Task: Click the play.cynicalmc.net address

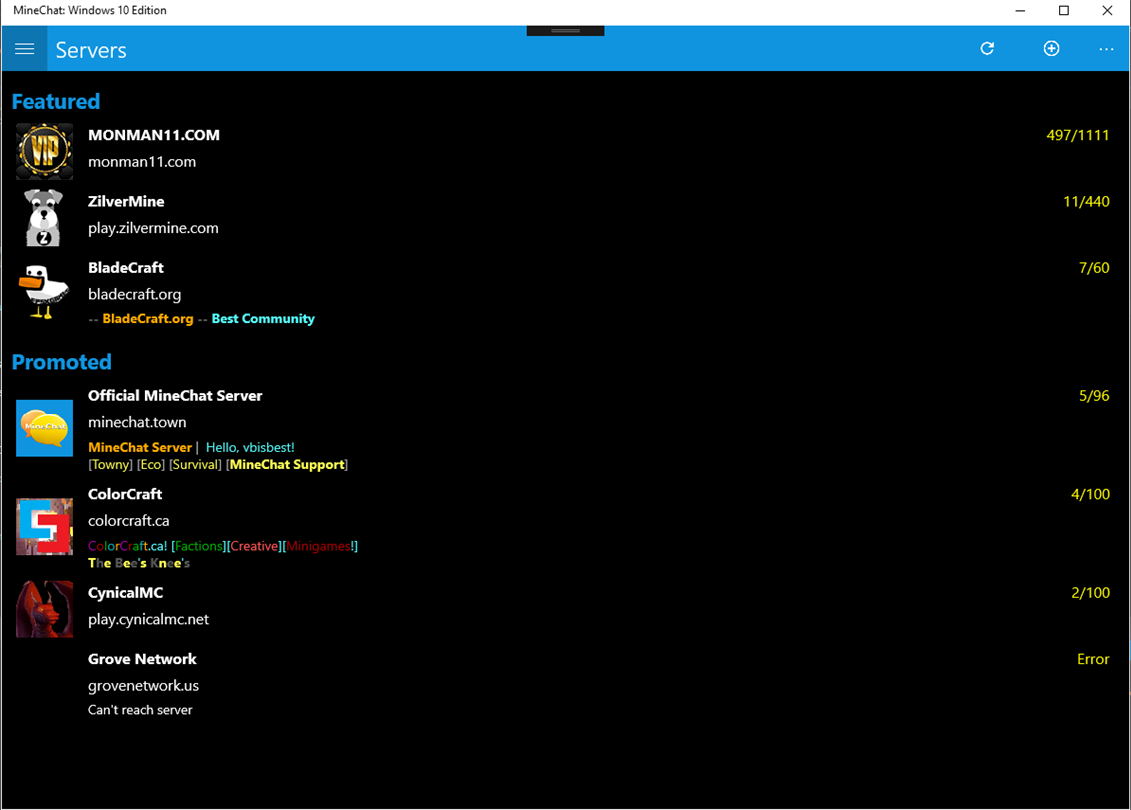Action: tap(149, 620)
